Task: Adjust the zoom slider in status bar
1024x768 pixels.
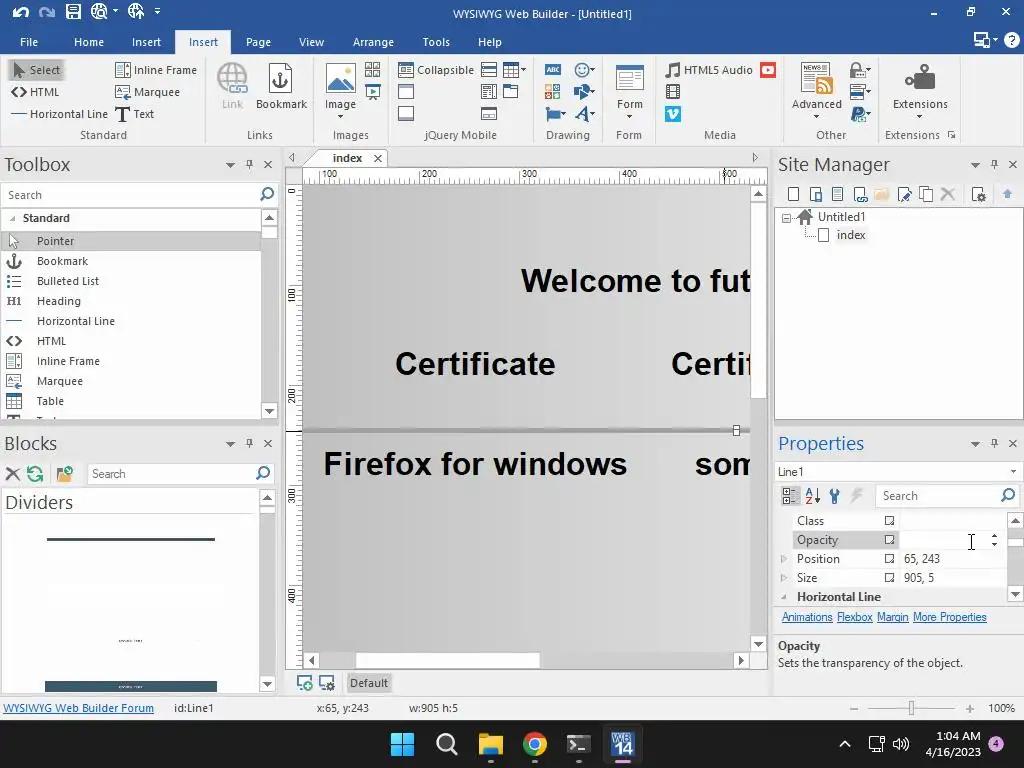Action: tap(911, 708)
